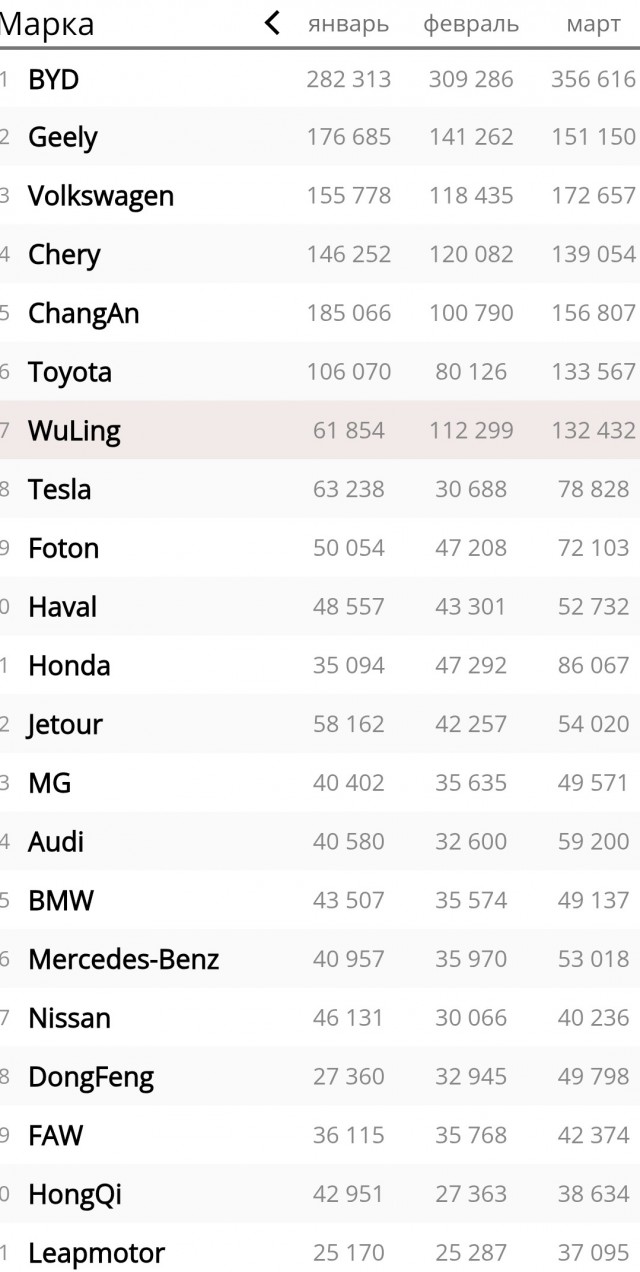Select WuLing's February value 112 299
640x1272 pixels.
point(471,431)
